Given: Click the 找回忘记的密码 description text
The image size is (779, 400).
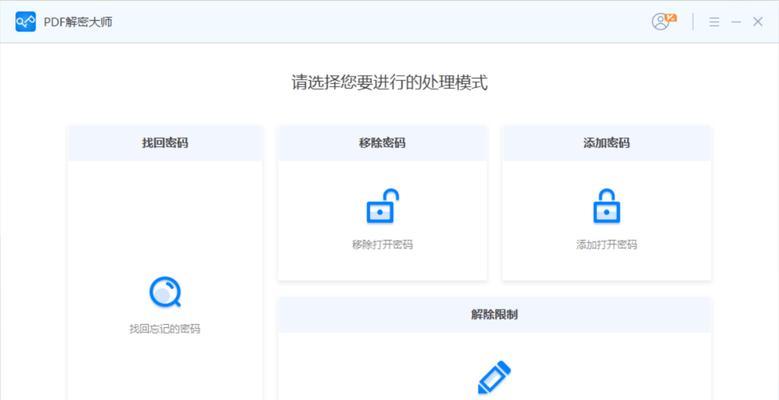Looking at the screenshot, I should (165, 329).
